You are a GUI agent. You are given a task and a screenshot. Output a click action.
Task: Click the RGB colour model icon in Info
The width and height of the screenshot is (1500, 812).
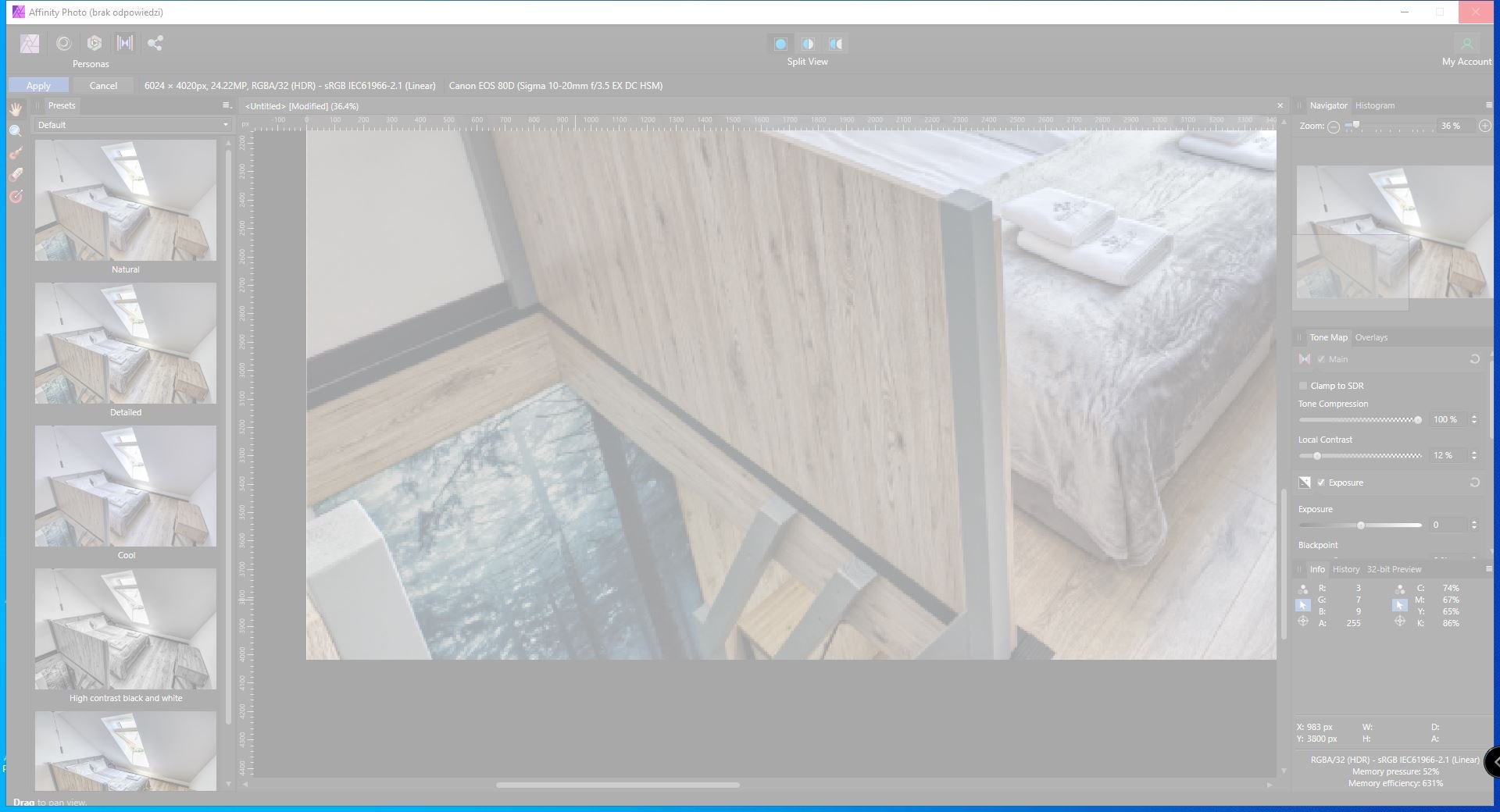click(1303, 589)
